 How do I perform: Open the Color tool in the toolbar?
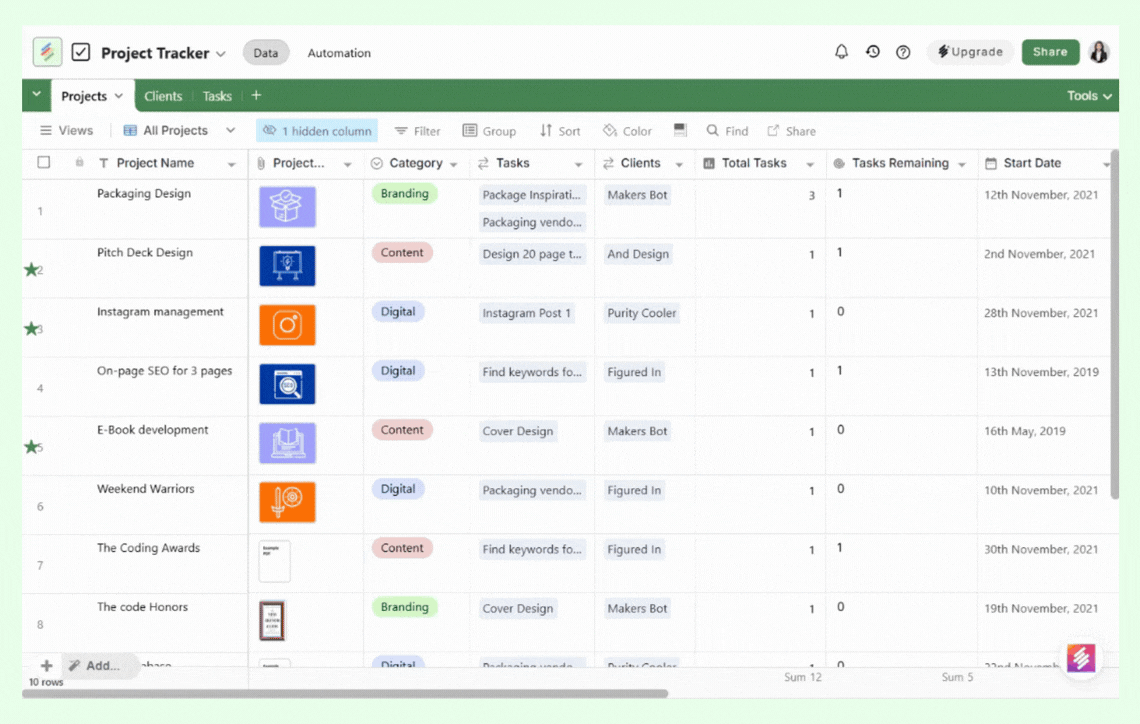click(627, 131)
